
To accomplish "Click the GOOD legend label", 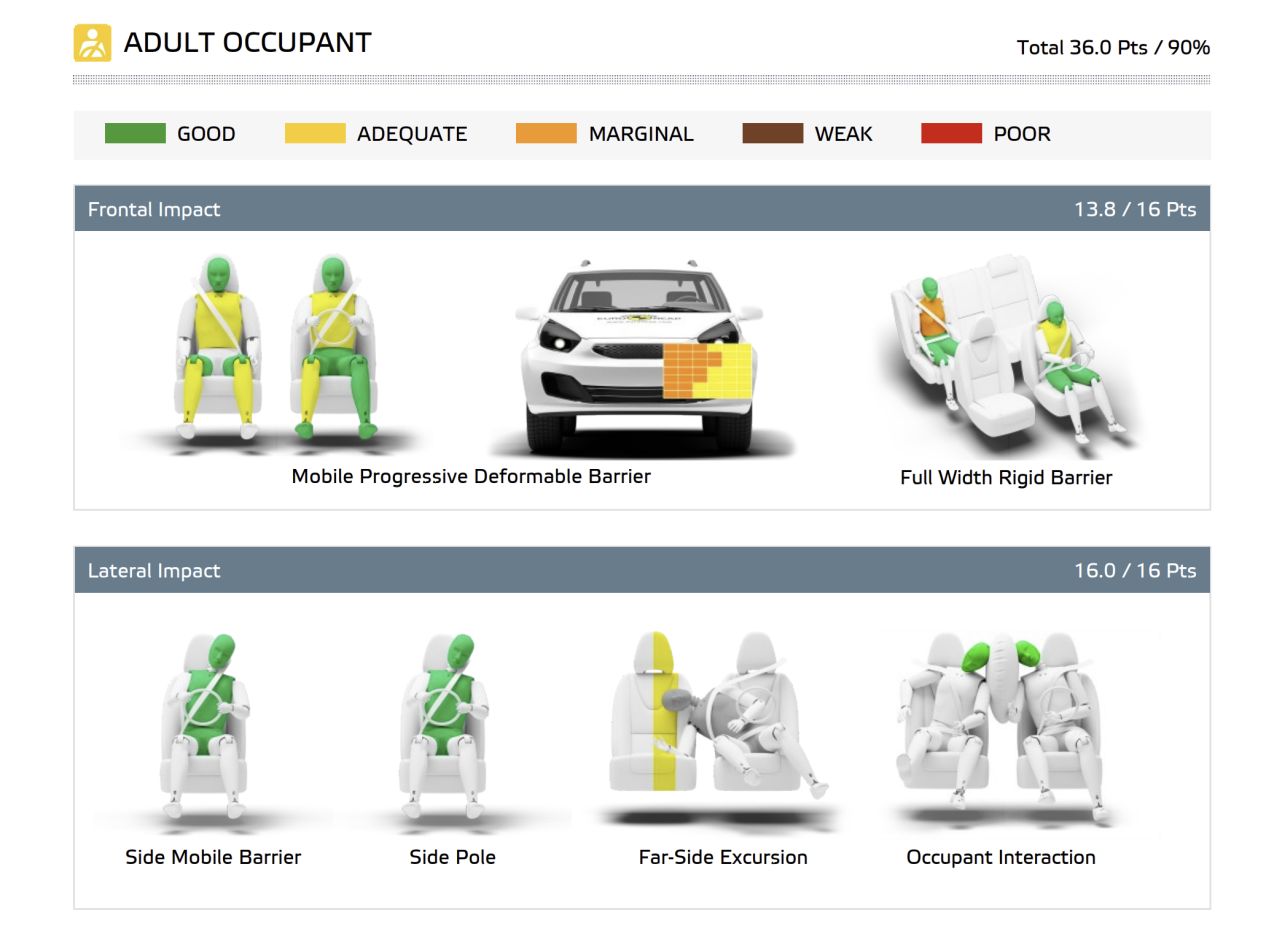I will coord(206,134).
